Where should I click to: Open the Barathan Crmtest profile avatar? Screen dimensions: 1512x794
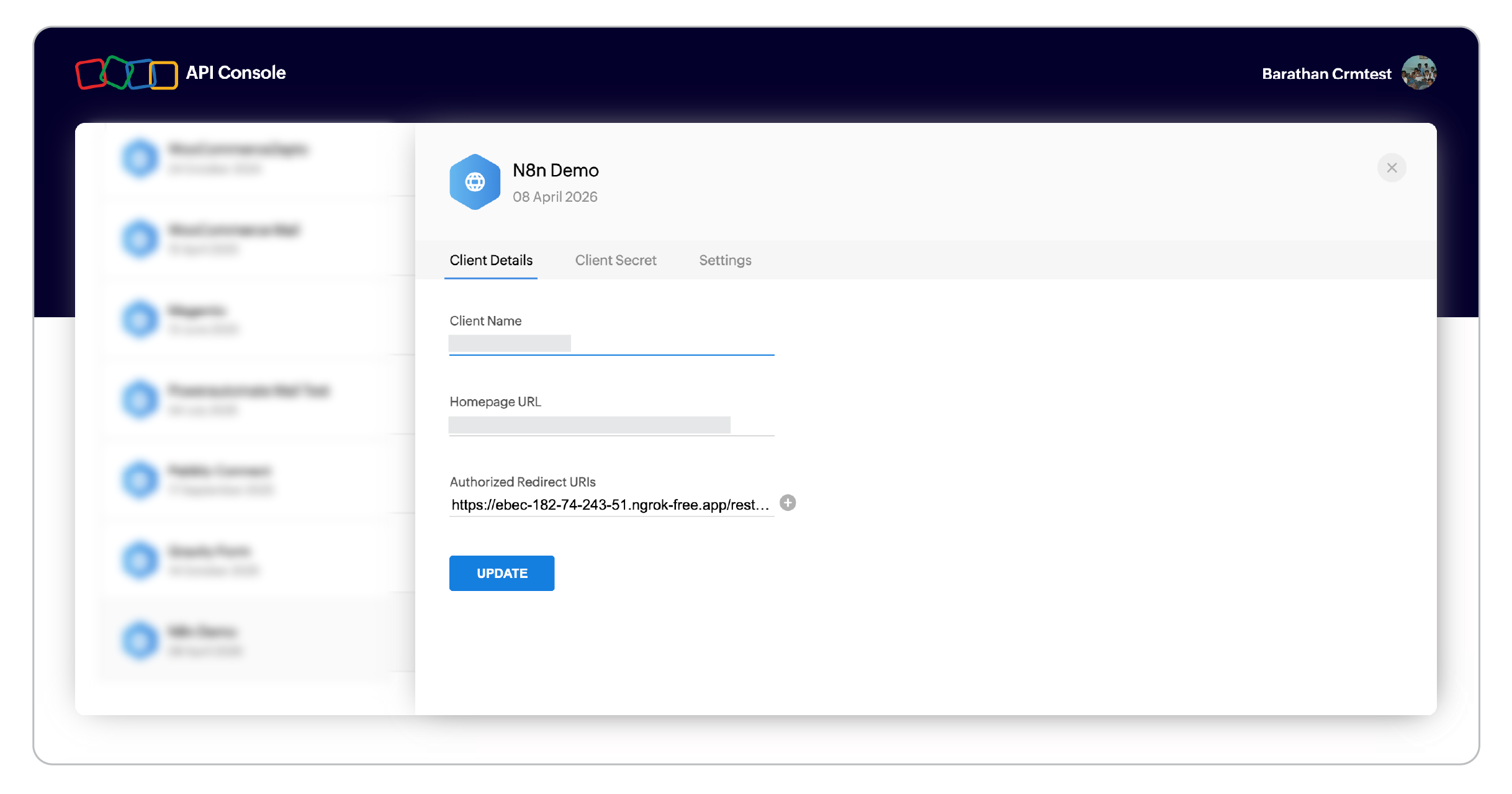coord(1419,73)
